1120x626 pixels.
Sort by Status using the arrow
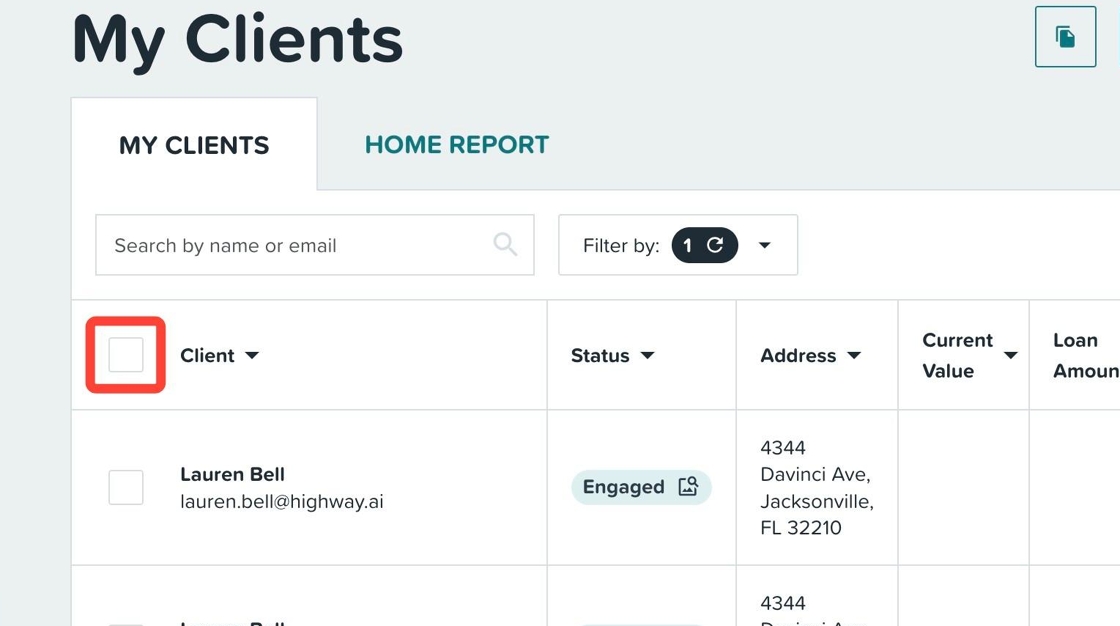647,355
